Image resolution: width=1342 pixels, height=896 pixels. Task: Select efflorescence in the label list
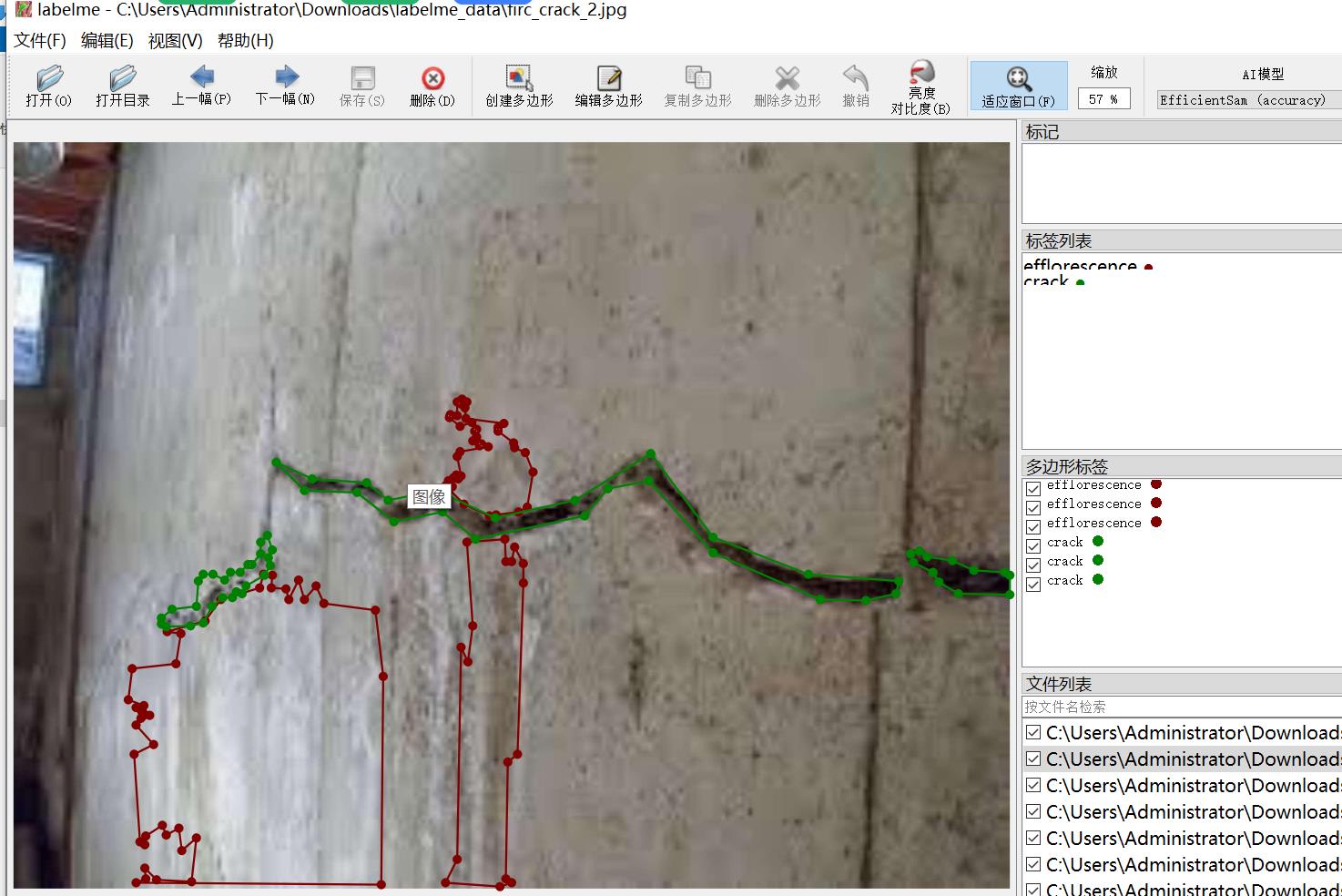[x=1080, y=266]
